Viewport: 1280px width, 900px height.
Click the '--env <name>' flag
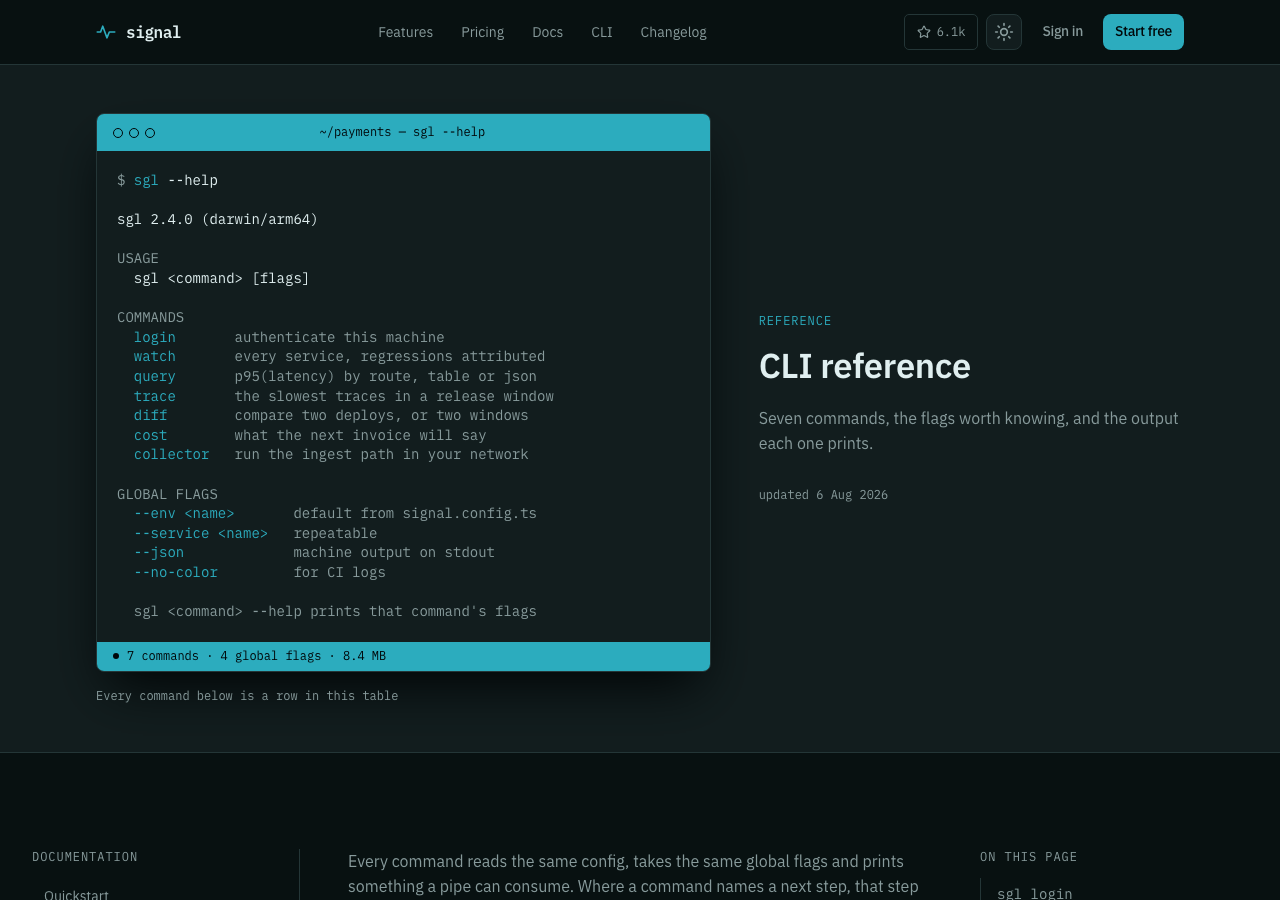[184, 514]
